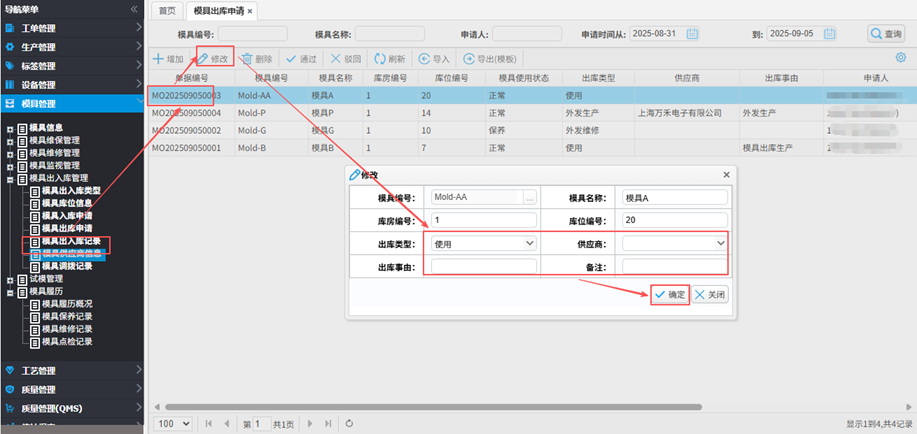Click the 确定 confirm button
This screenshot has height=434, width=917.
(x=669, y=295)
